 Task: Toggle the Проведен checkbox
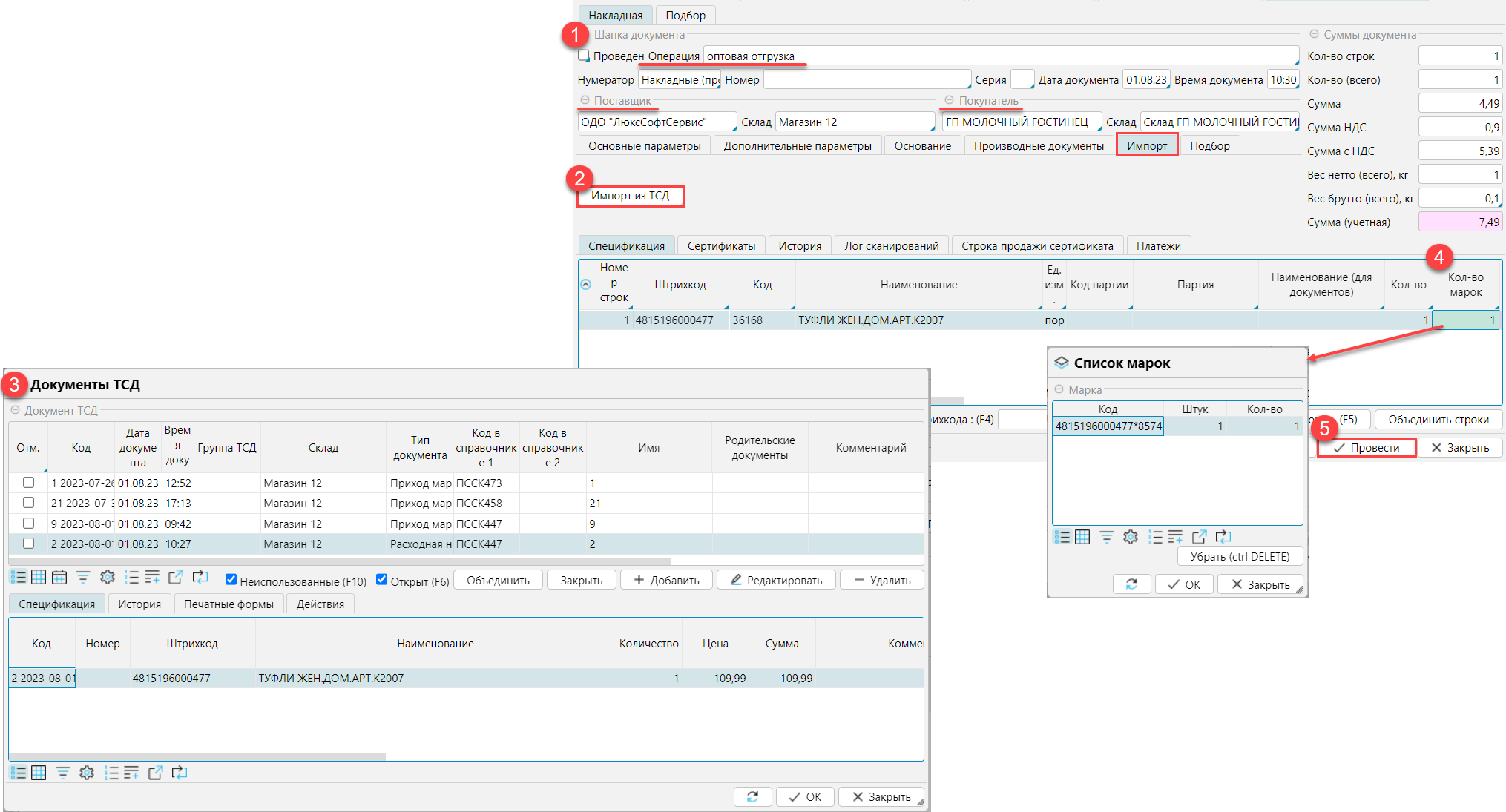point(585,56)
